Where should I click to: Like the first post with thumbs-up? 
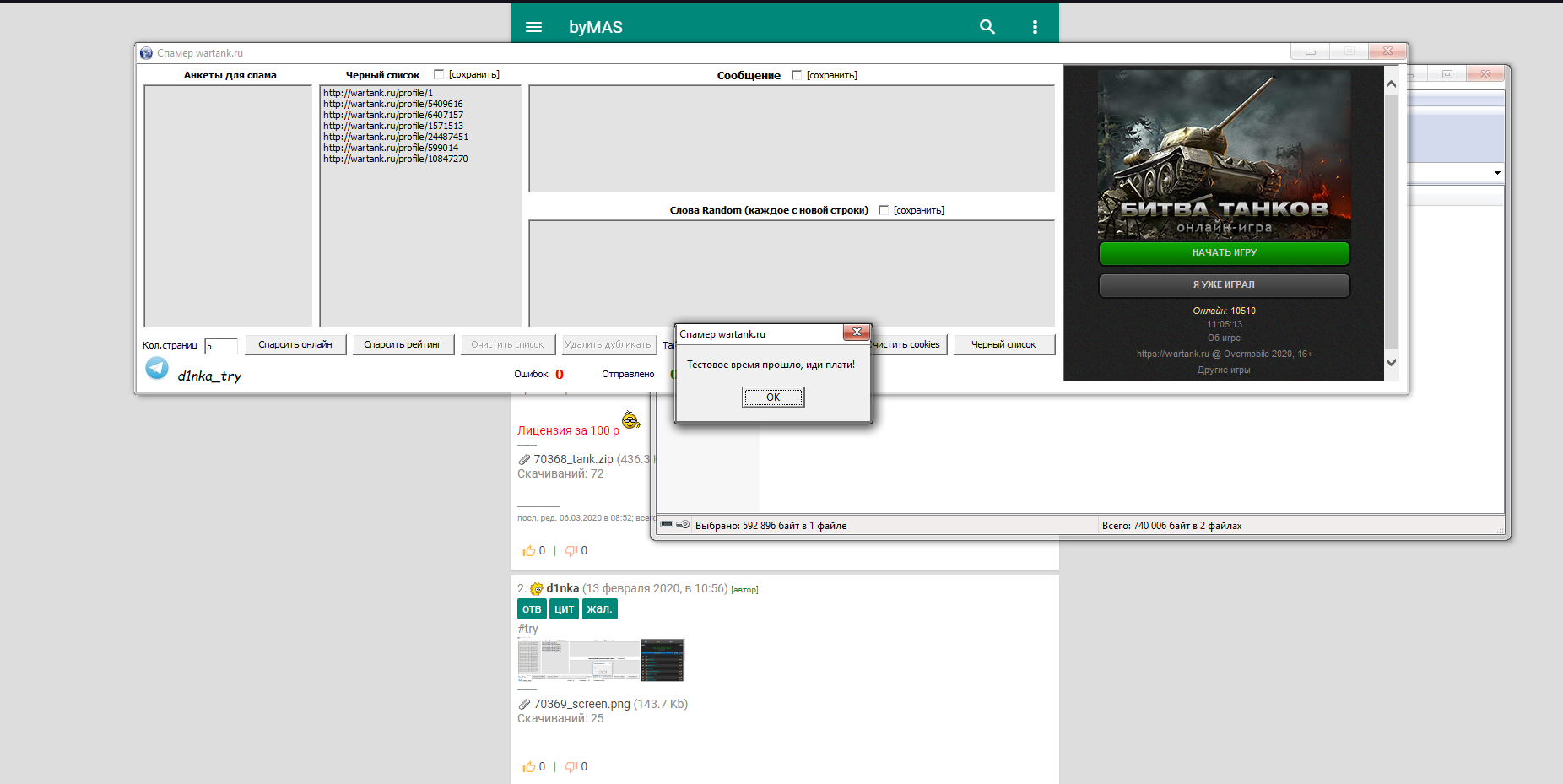pos(529,551)
